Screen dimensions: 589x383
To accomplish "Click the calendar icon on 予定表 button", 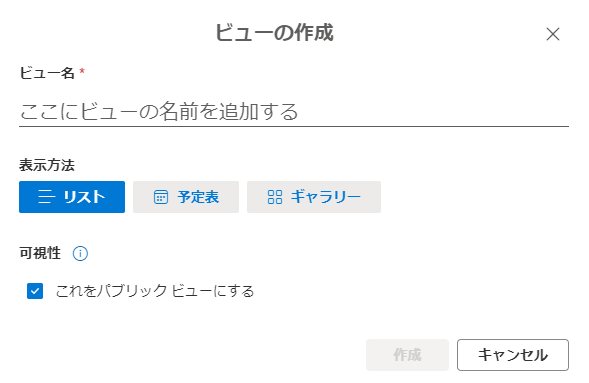I will tap(161, 197).
